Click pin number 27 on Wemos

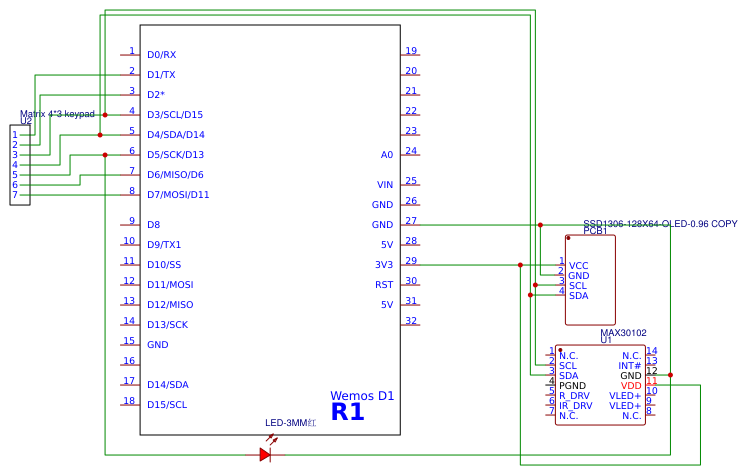tap(411, 221)
